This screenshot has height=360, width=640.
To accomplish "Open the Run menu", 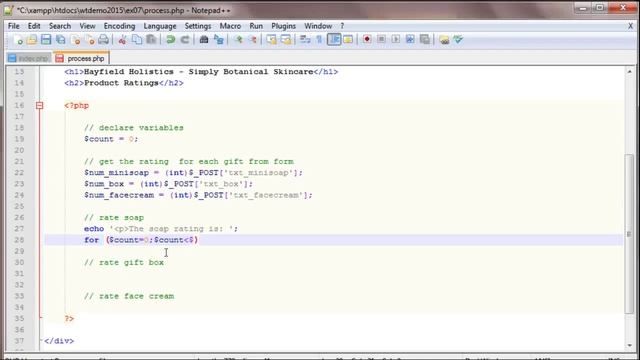I will [x=256, y=26].
